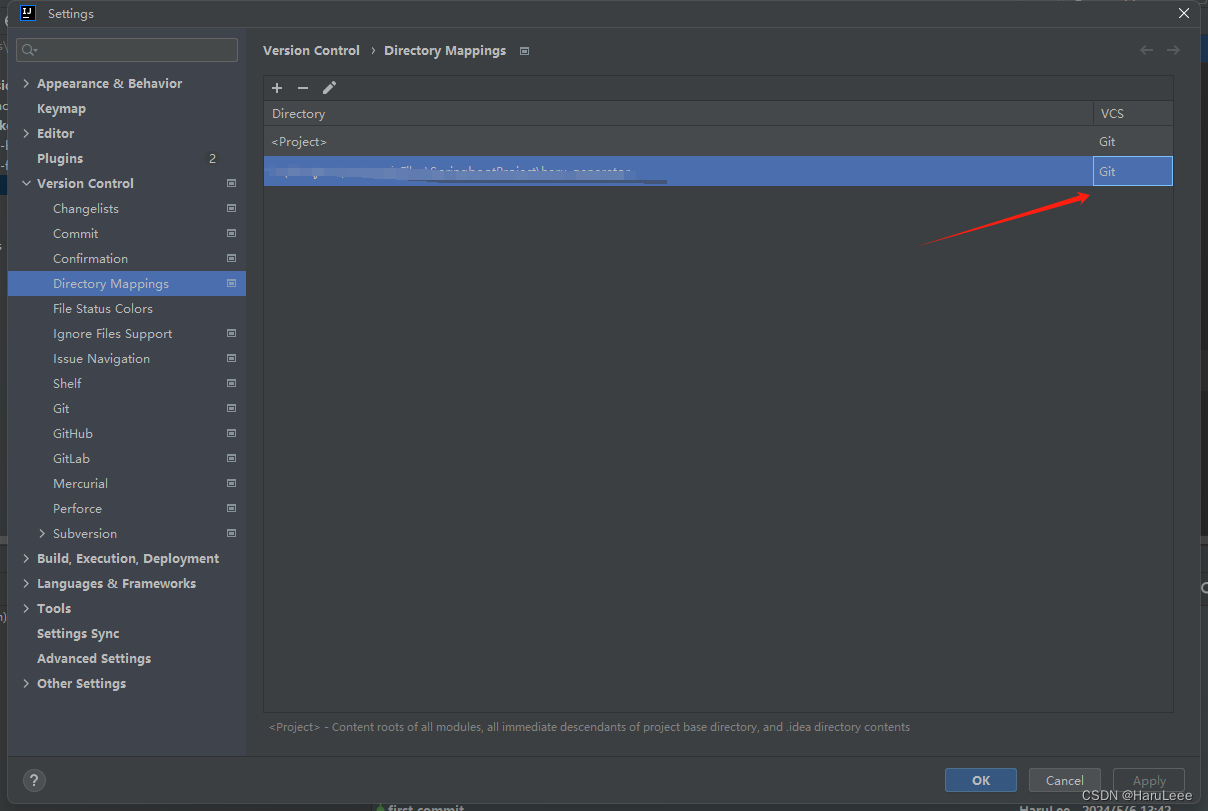
Task: Click the back navigation arrow
Action: pos(1146,49)
